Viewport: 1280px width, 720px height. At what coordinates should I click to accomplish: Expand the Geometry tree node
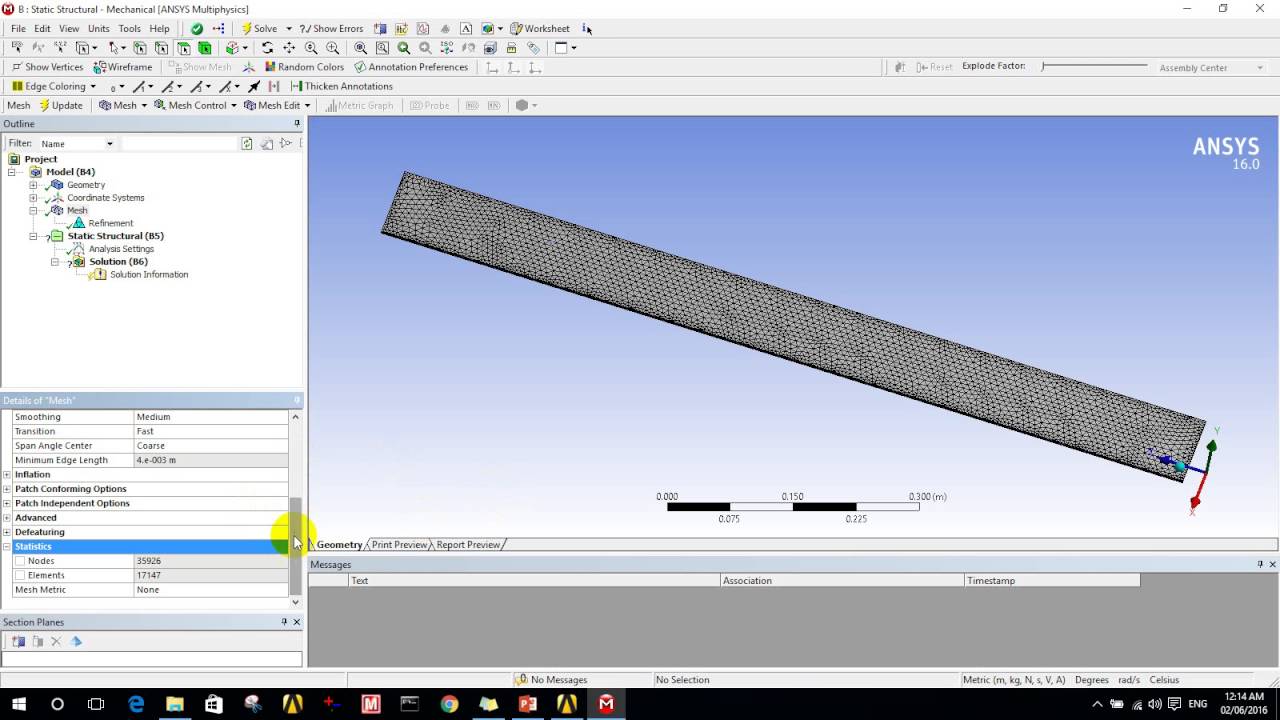click(33, 185)
